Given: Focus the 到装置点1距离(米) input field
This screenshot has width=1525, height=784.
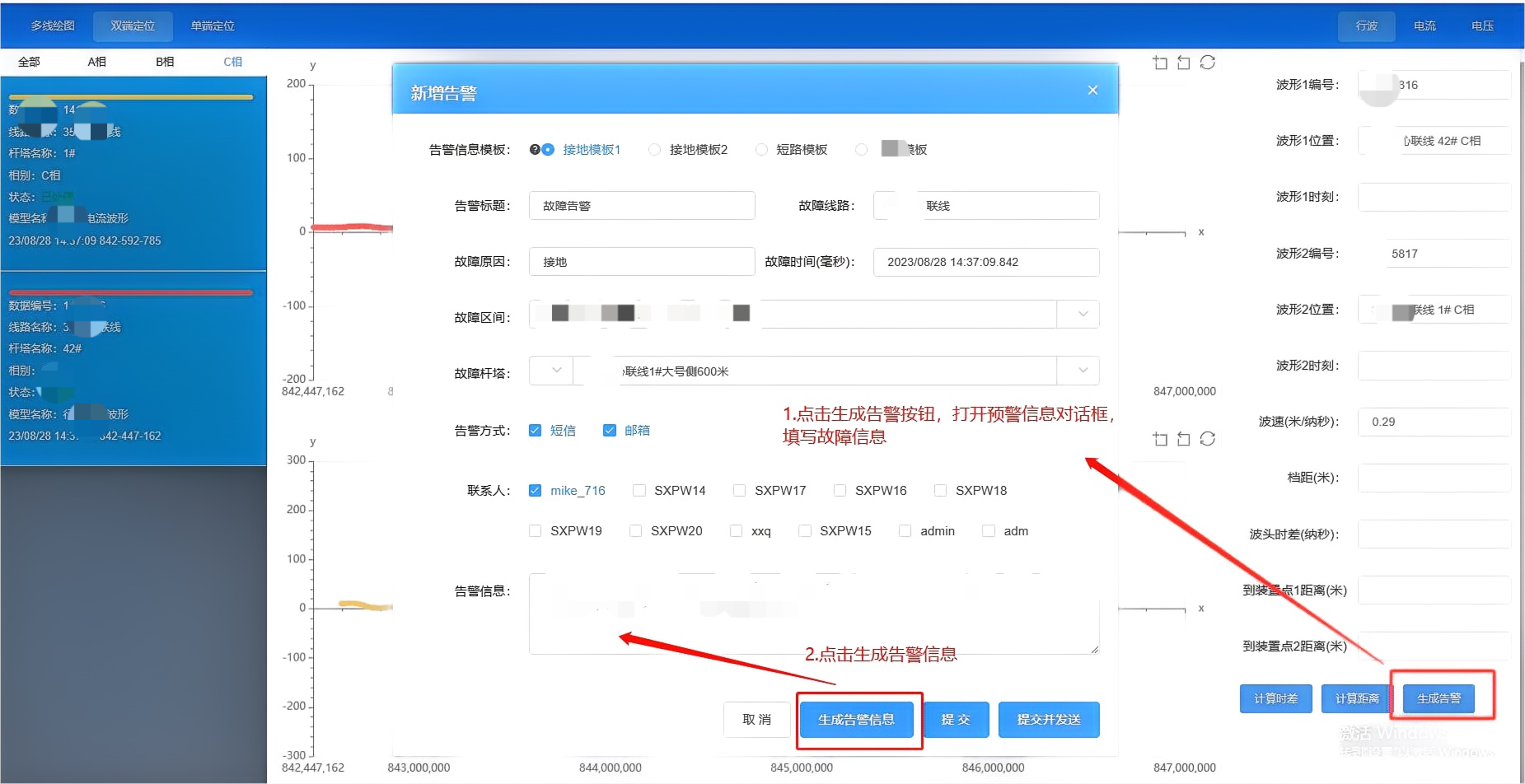Looking at the screenshot, I should tap(1434, 590).
